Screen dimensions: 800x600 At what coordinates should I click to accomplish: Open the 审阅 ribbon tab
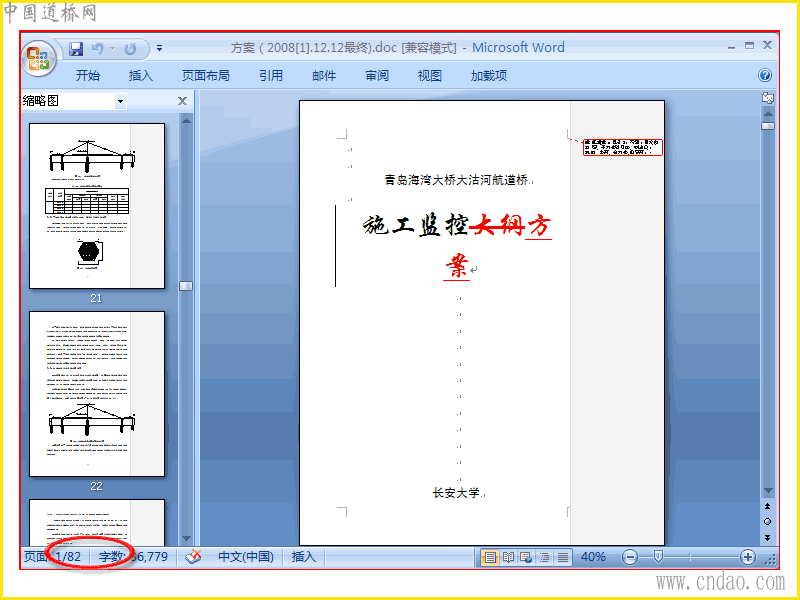[377, 76]
